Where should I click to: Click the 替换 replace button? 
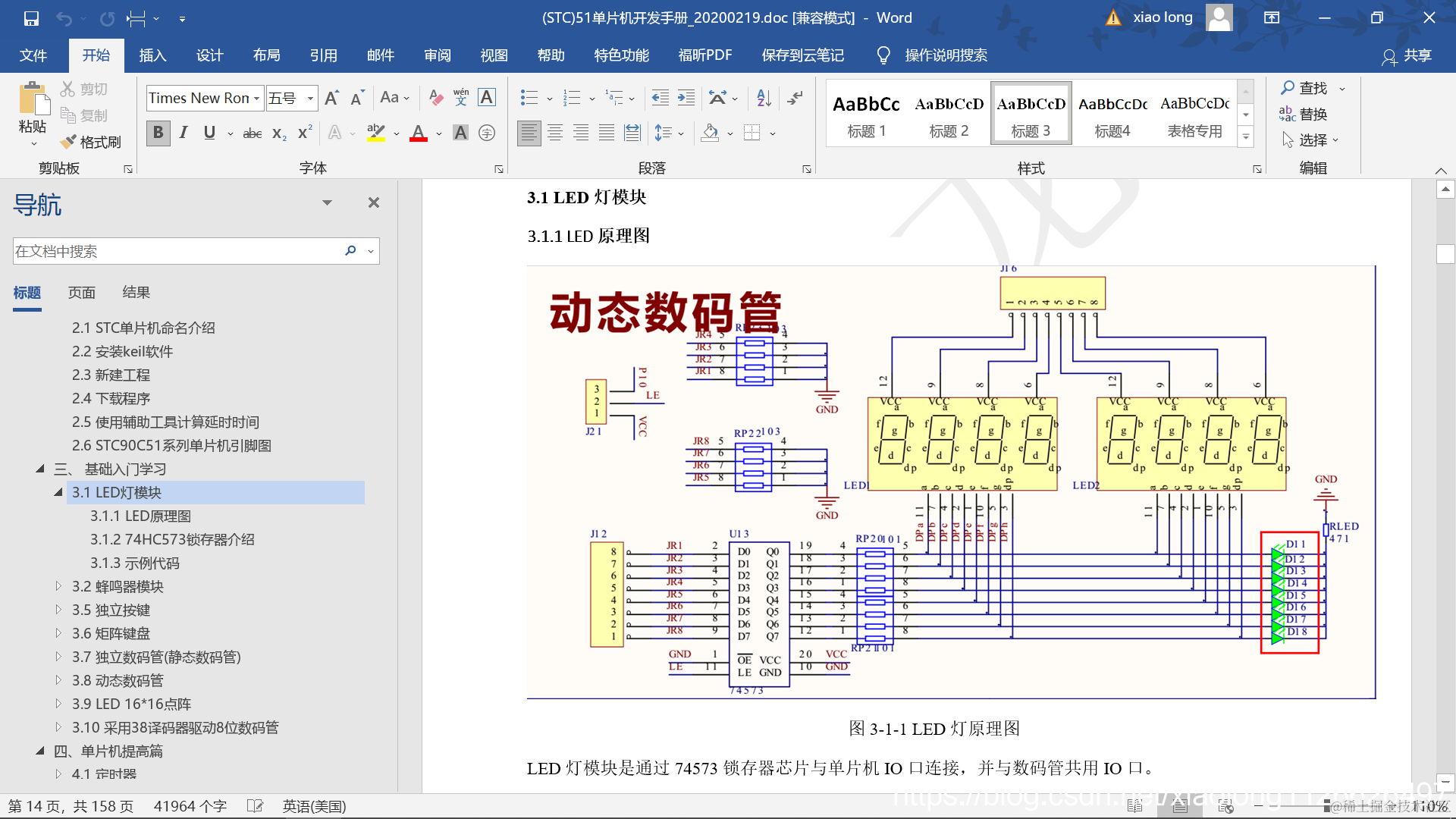coord(1304,114)
